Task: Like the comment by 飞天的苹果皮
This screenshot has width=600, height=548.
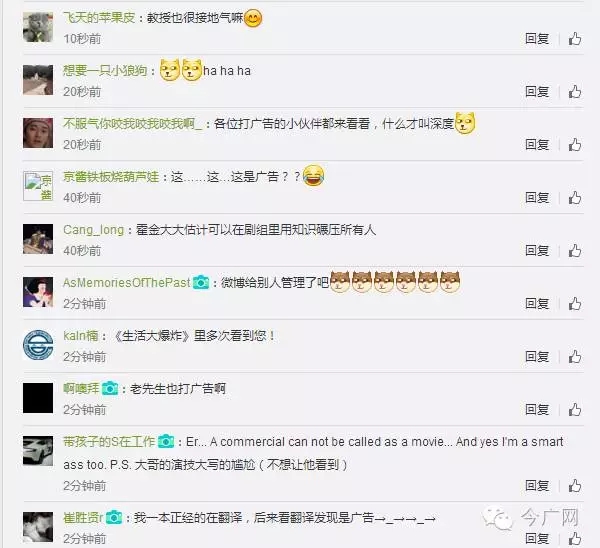Action: click(575, 39)
